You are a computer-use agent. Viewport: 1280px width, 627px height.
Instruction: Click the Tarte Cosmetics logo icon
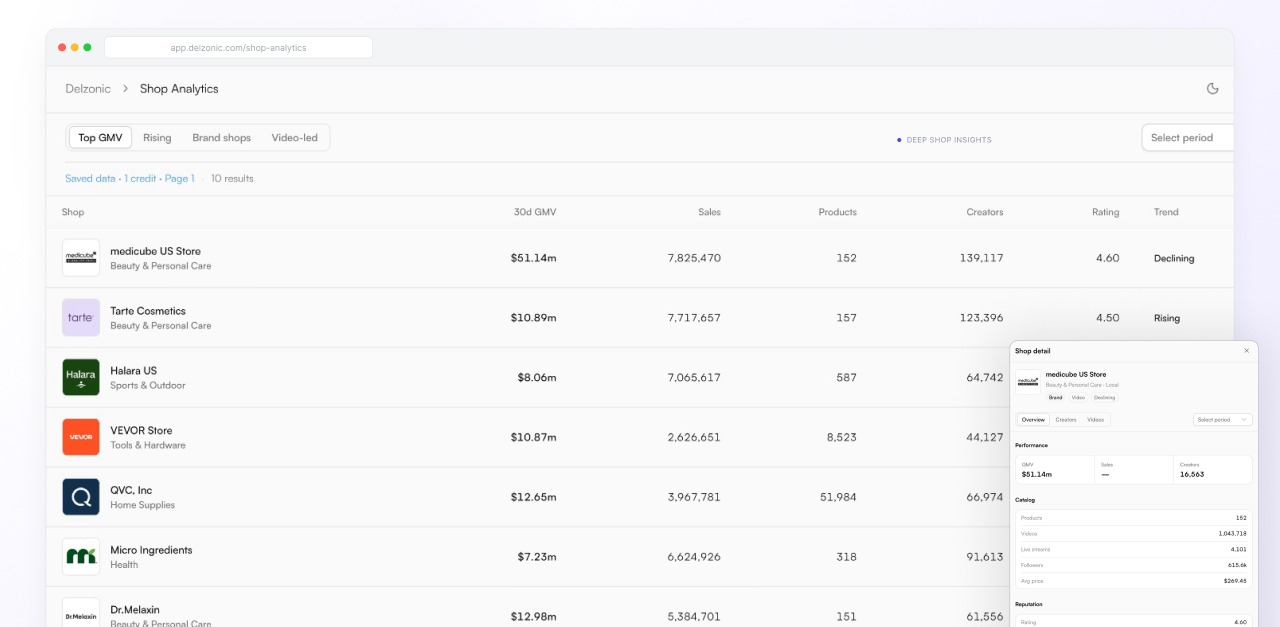point(81,318)
